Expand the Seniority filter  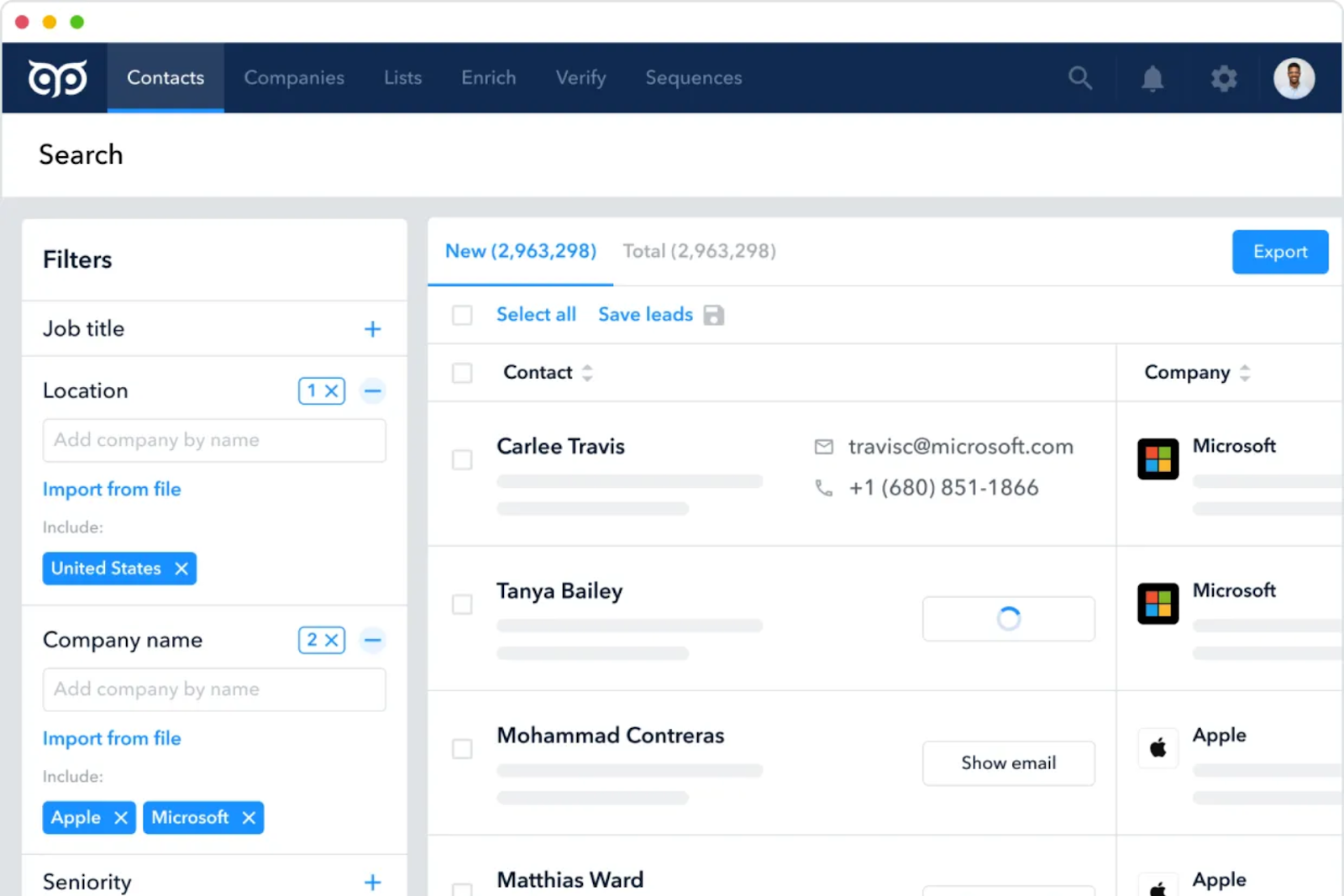pyautogui.click(x=373, y=882)
